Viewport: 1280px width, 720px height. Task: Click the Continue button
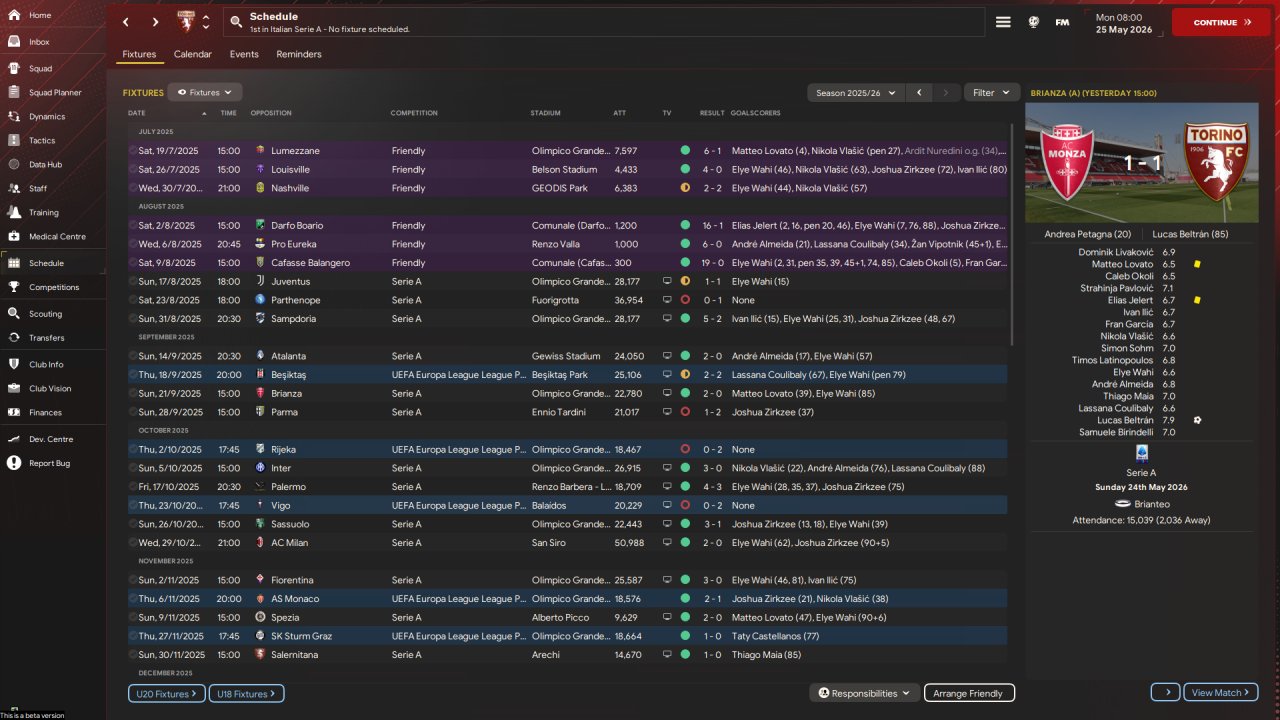point(1221,22)
